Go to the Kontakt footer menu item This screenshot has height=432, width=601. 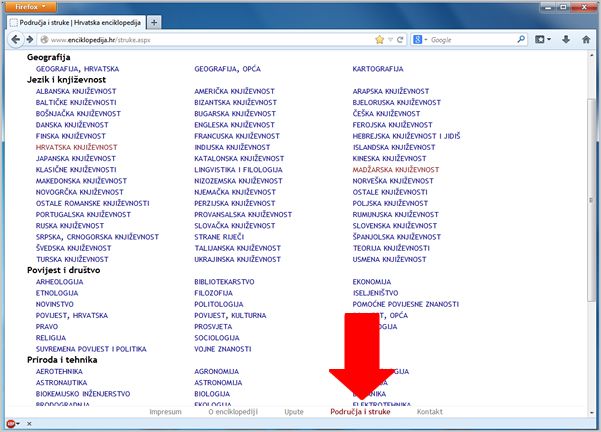[429, 411]
